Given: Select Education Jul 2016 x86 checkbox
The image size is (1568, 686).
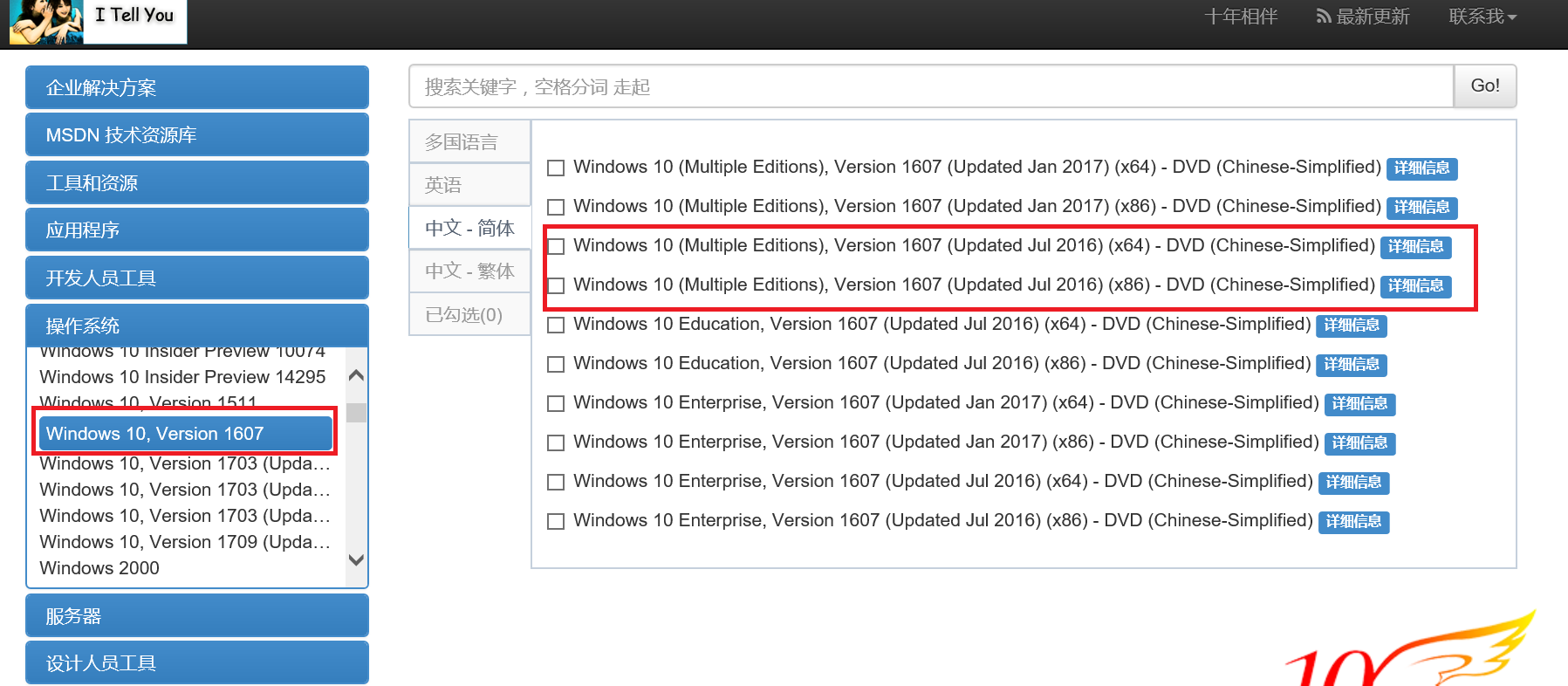Looking at the screenshot, I should click(x=556, y=364).
